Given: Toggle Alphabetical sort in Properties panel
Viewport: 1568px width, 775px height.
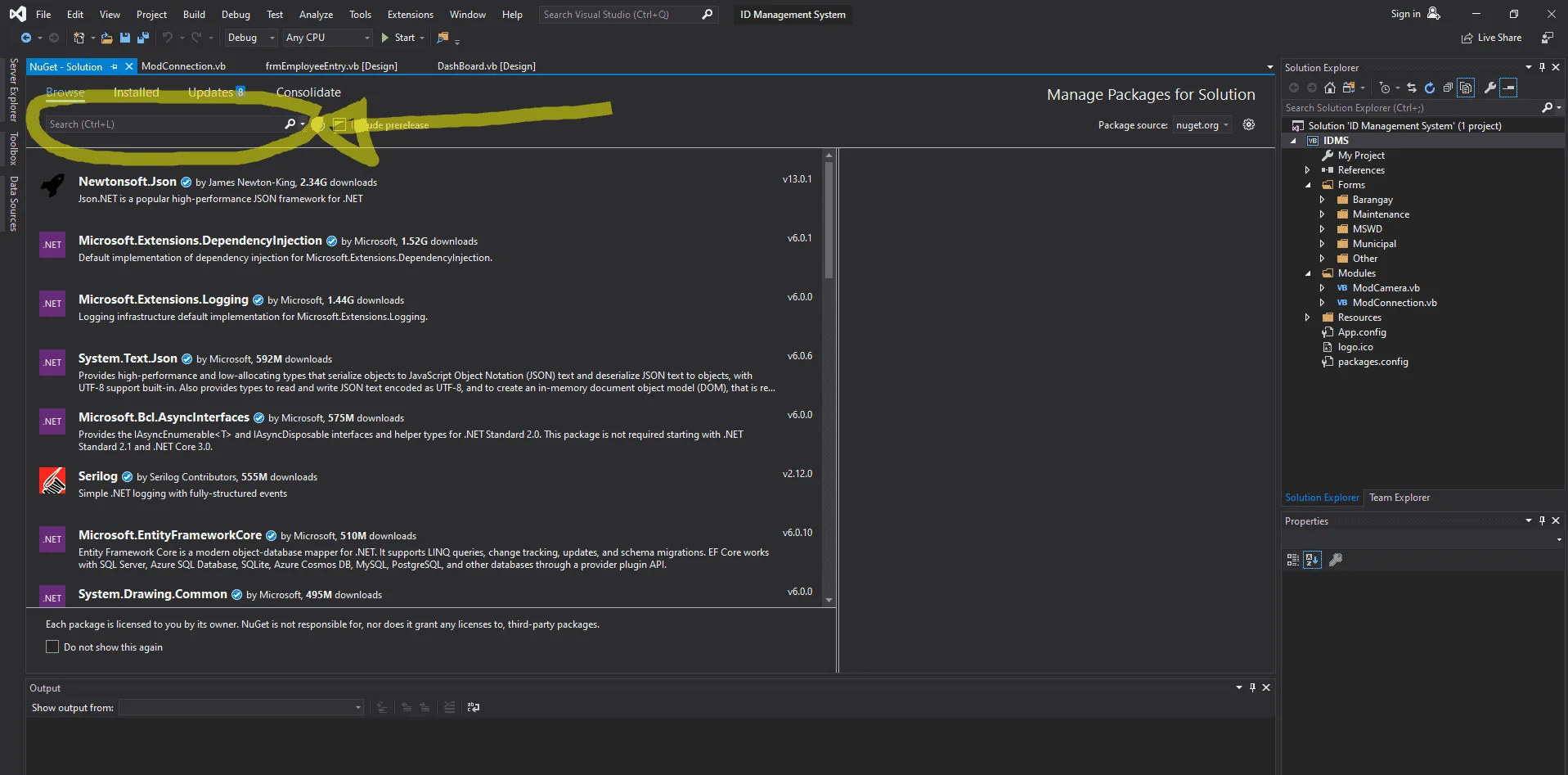Looking at the screenshot, I should click(1312, 560).
